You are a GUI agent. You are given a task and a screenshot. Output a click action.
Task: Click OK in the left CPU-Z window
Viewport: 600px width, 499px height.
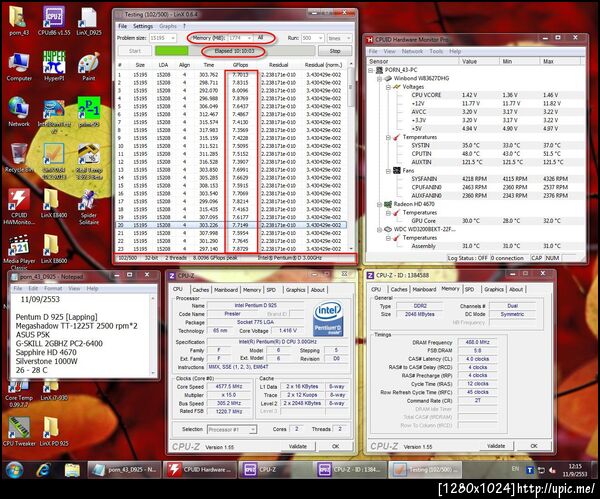[336, 446]
